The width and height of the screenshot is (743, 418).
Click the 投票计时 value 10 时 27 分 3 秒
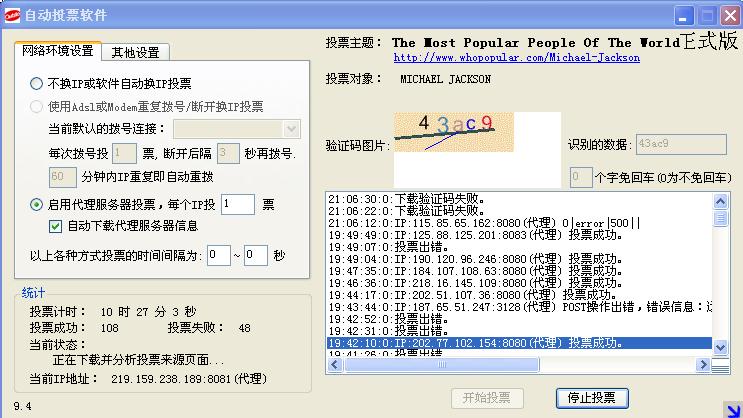click(x=148, y=312)
